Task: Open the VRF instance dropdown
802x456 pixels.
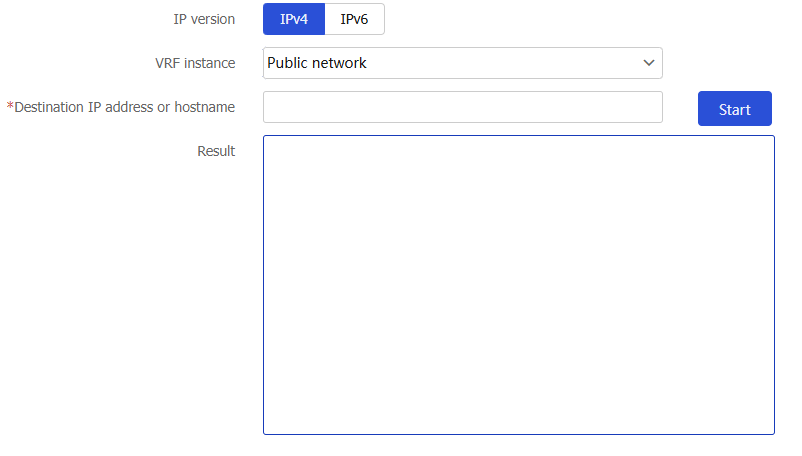Action: coord(463,63)
